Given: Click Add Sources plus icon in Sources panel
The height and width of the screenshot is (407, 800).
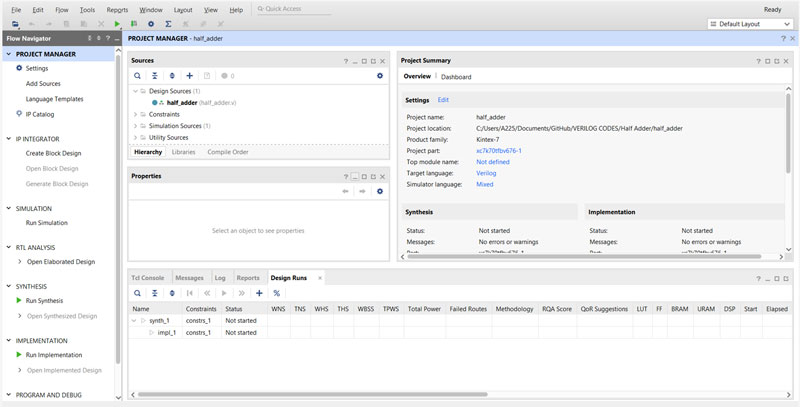Looking at the screenshot, I should (190, 75).
